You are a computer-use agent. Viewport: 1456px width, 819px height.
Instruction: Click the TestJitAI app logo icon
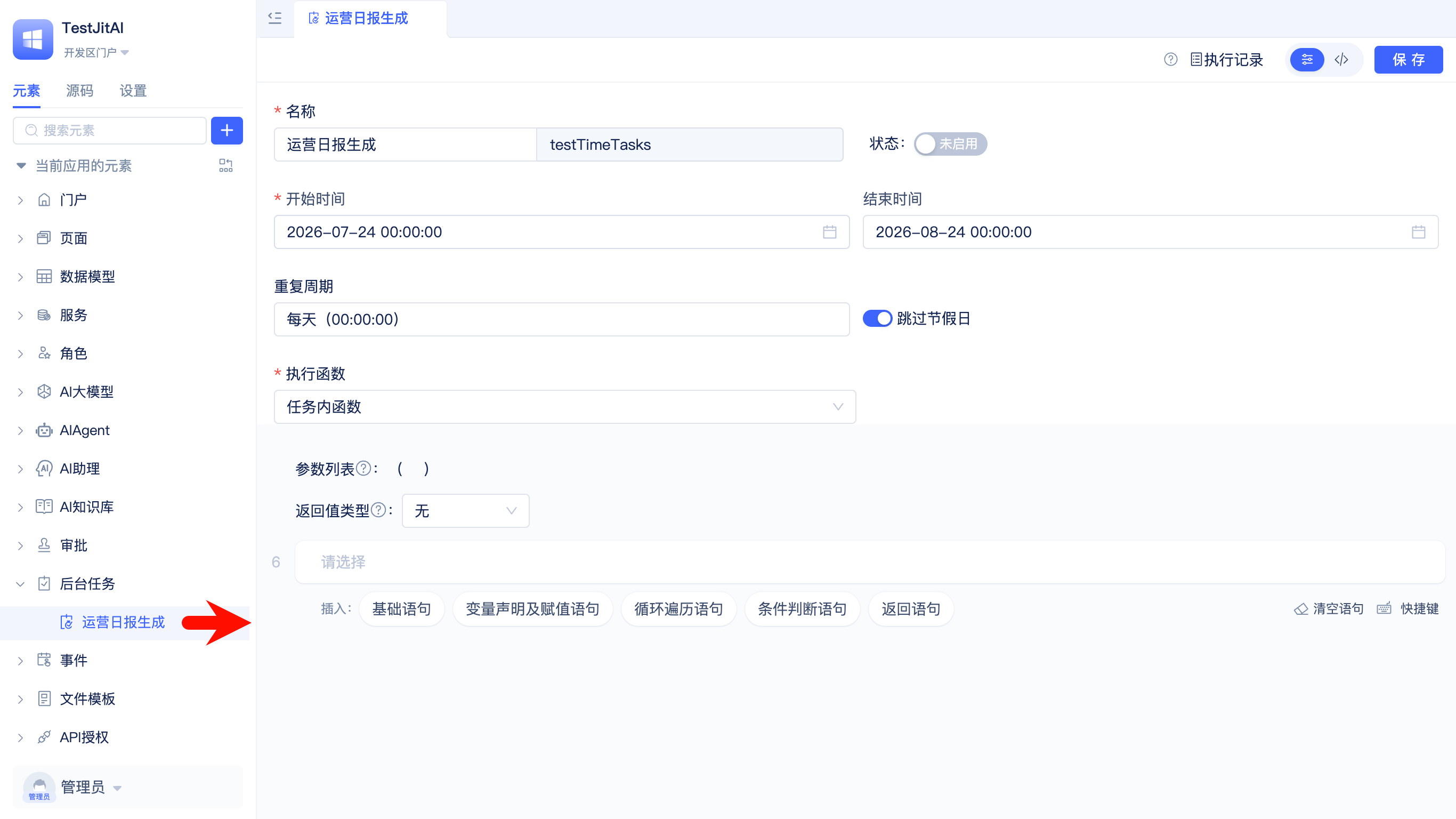(x=33, y=39)
